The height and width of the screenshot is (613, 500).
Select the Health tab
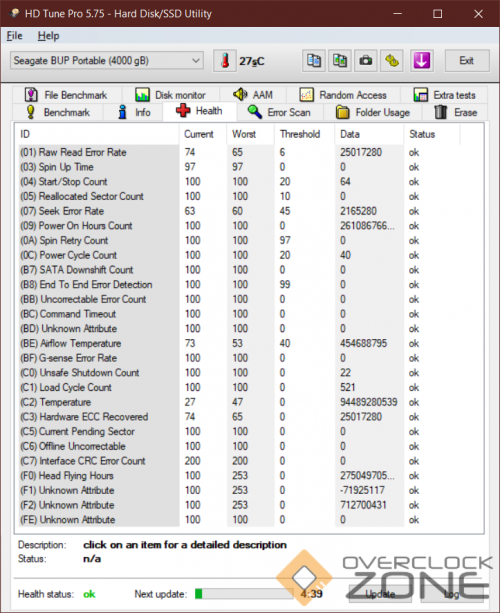pos(200,111)
